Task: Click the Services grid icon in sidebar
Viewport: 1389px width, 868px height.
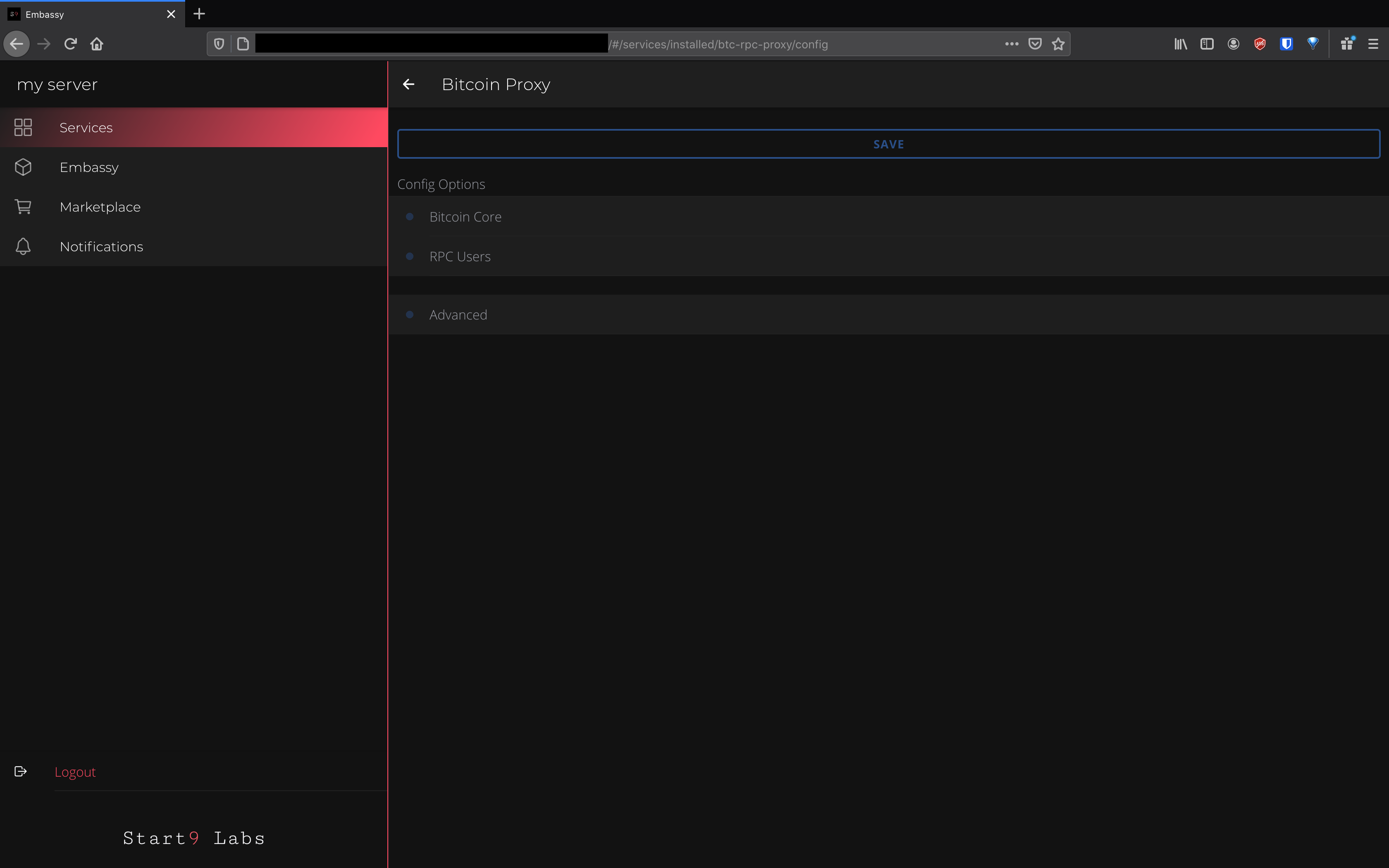Action: click(23, 127)
